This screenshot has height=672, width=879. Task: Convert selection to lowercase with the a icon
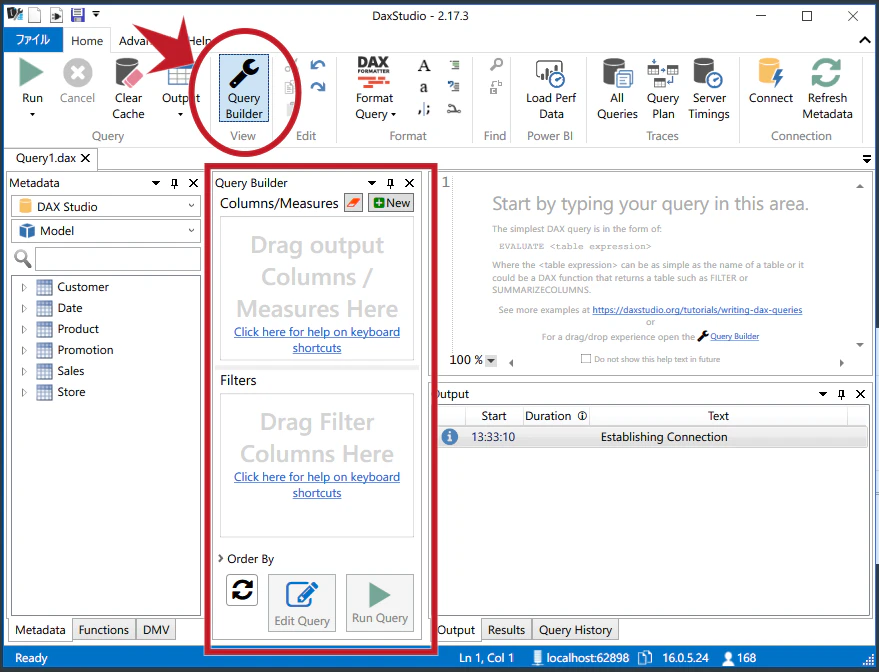tap(424, 87)
